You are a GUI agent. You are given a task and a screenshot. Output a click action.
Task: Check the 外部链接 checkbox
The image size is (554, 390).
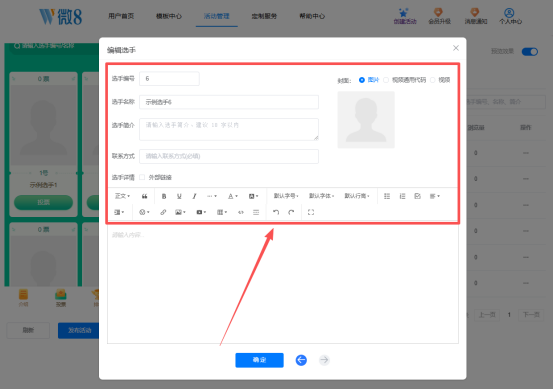click(x=142, y=177)
